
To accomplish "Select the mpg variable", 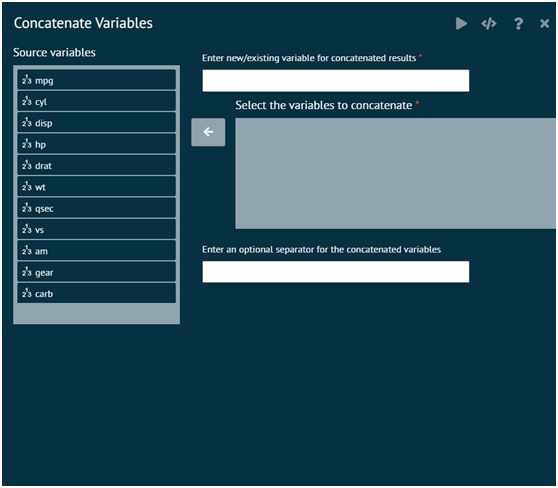I will pyautogui.click(x=96, y=80).
